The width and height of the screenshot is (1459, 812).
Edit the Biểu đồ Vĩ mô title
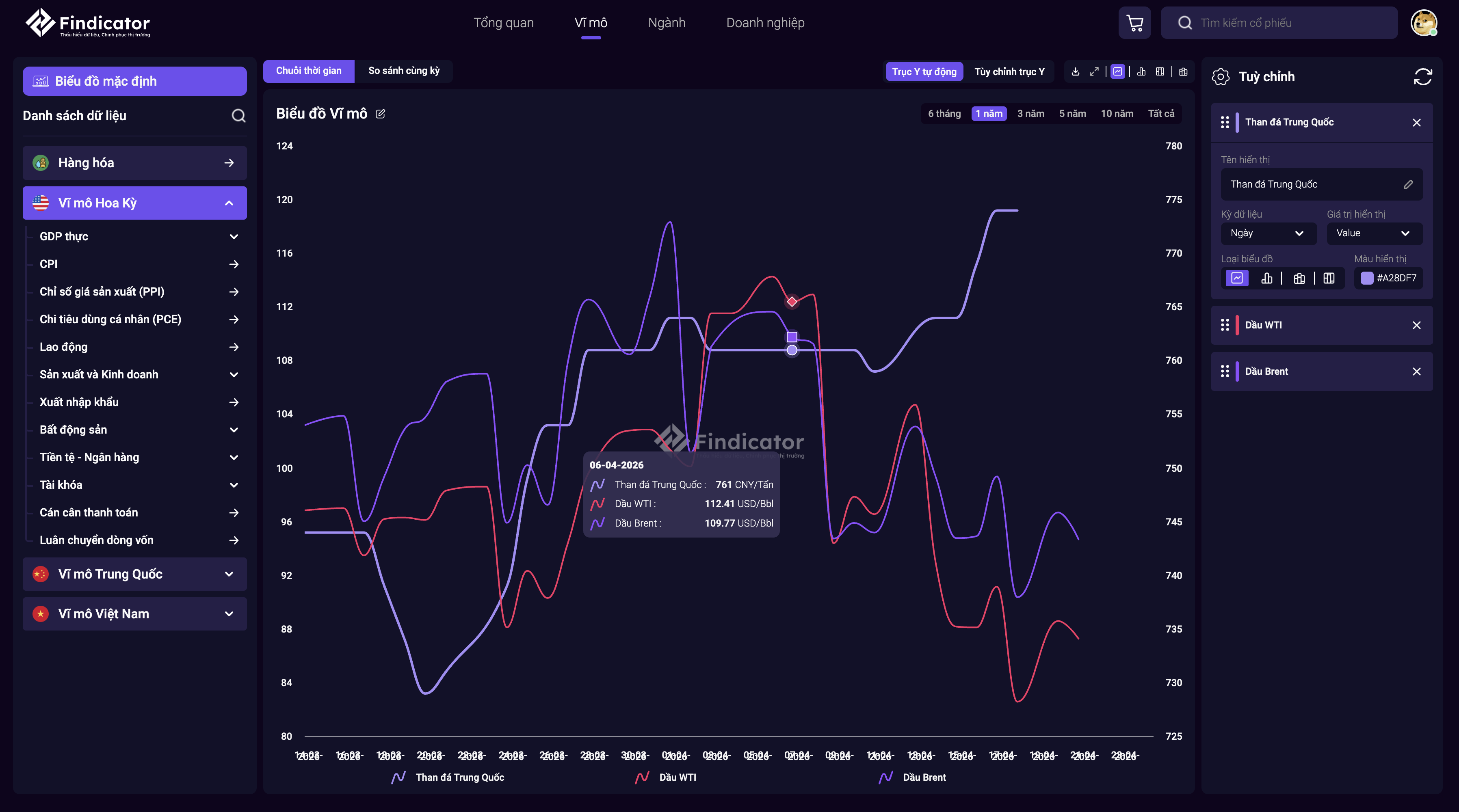pos(381,114)
